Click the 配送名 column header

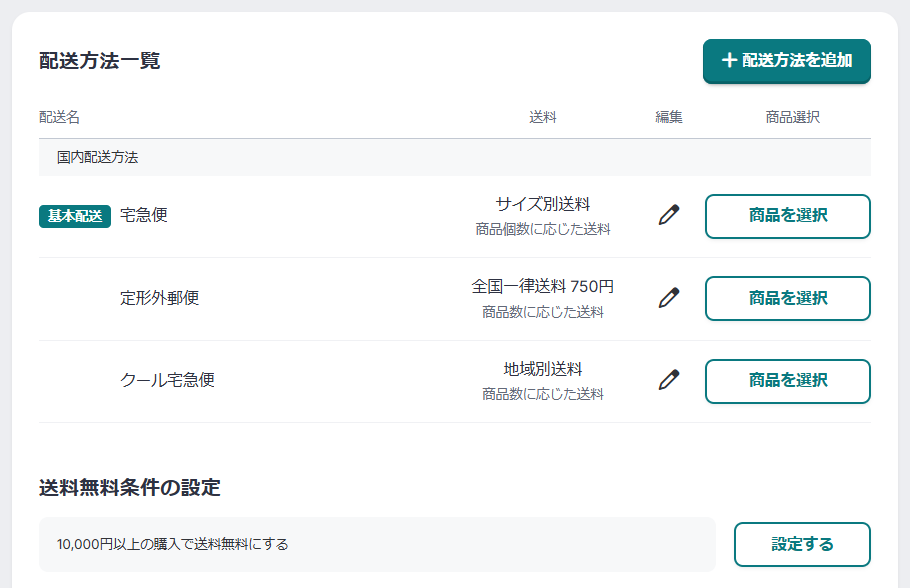click(x=59, y=117)
